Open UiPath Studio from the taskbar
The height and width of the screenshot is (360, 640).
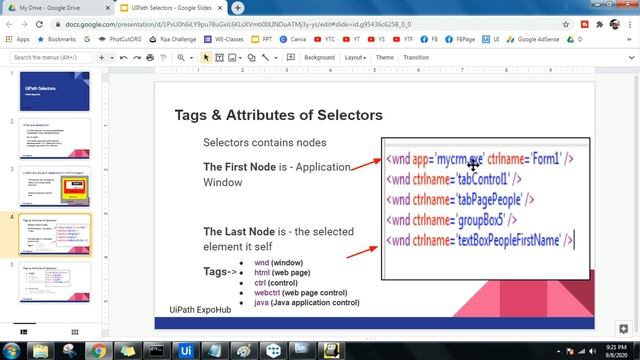(x=186, y=351)
